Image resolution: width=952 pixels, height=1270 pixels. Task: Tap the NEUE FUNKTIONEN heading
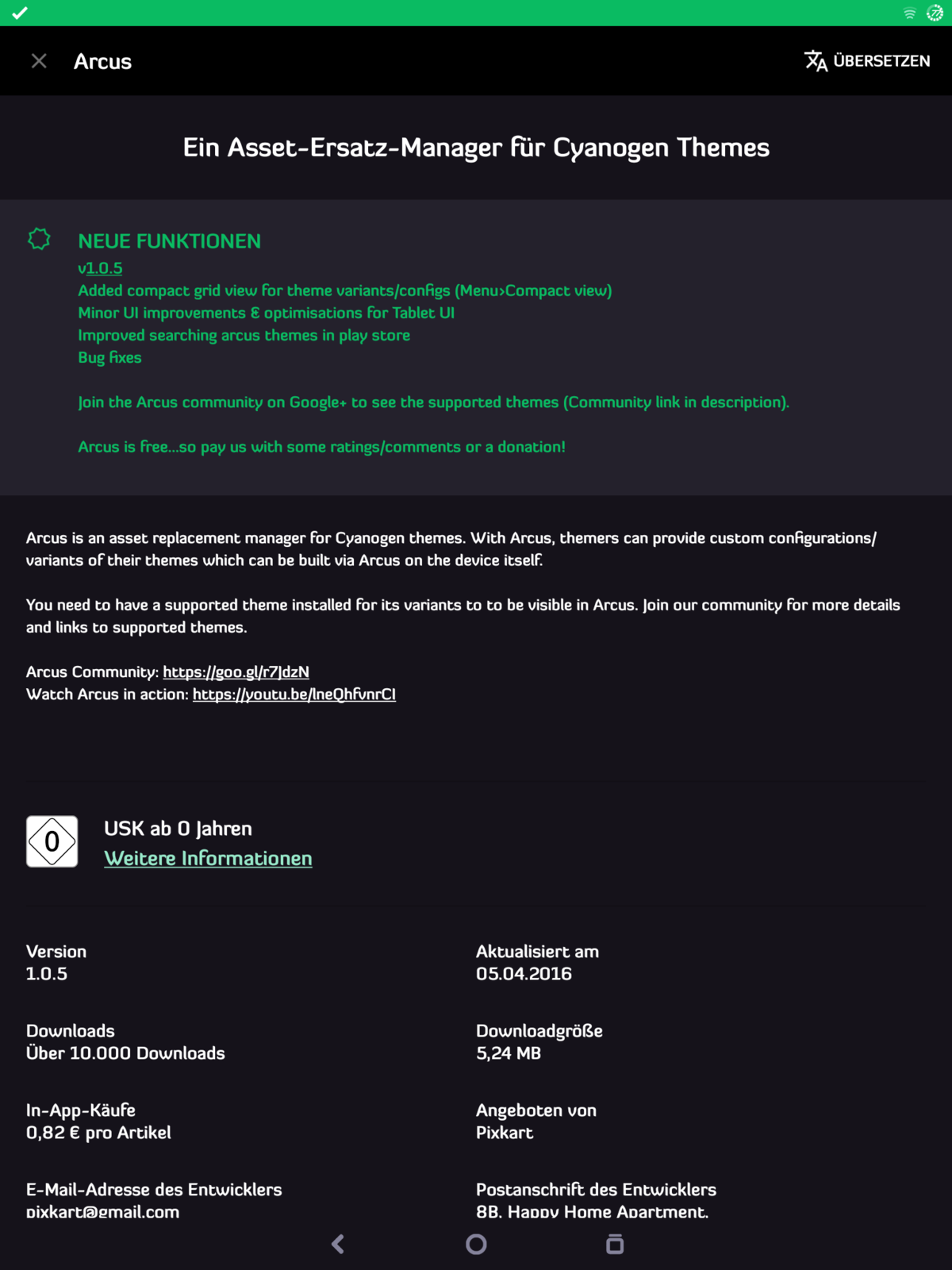pos(169,241)
